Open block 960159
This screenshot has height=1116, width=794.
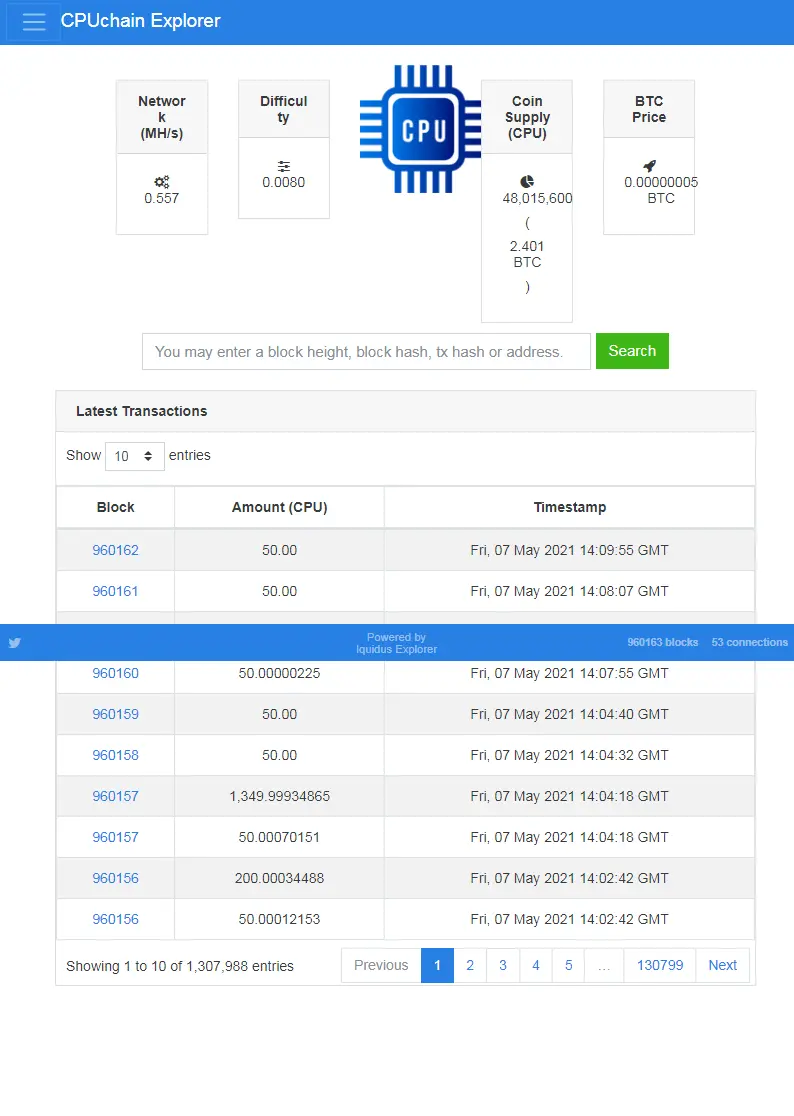(115, 715)
